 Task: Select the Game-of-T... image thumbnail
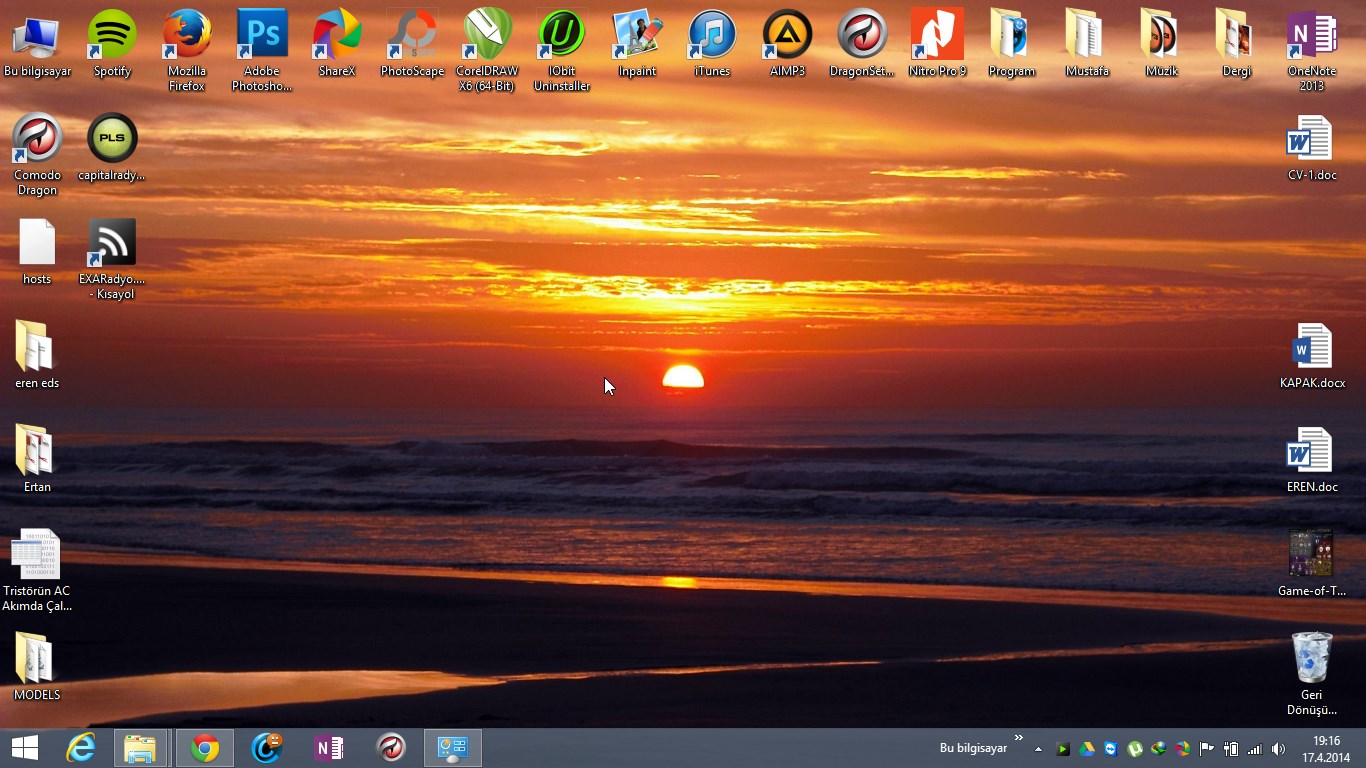[x=1312, y=564]
